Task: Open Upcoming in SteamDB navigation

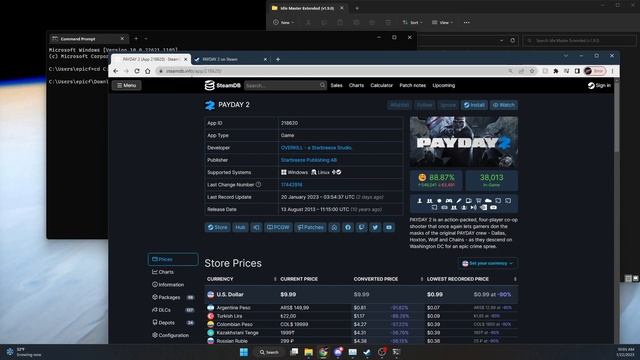Action: [443, 85]
